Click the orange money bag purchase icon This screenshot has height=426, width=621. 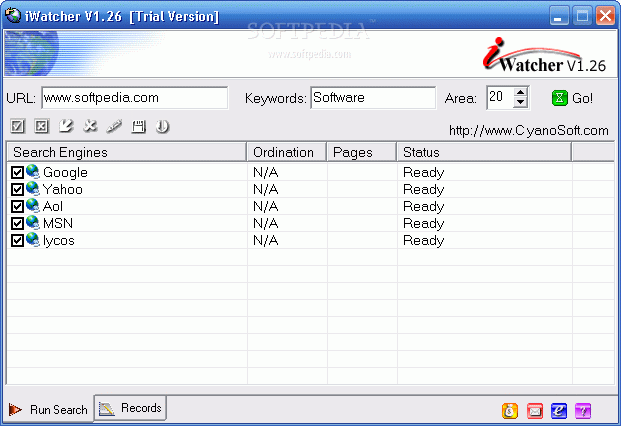tap(510, 411)
